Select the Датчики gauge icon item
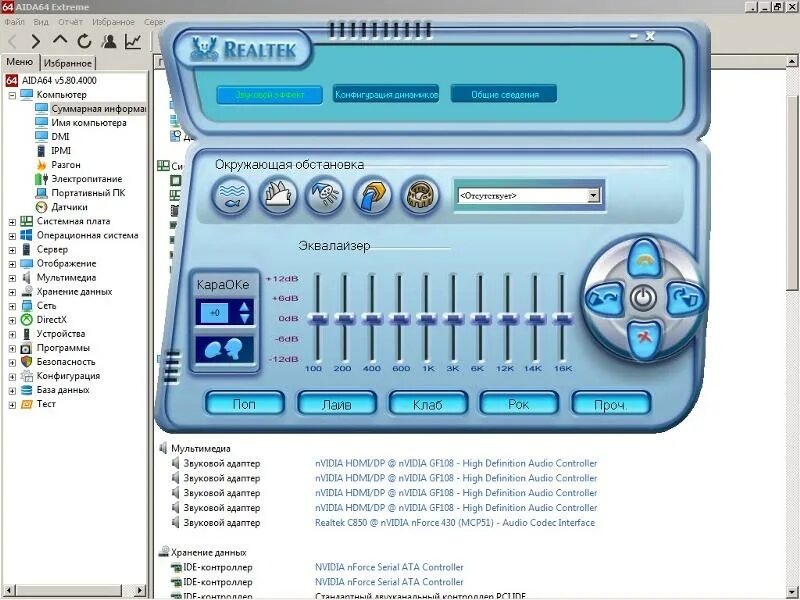This screenshot has width=800, height=600. (x=41, y=207)
